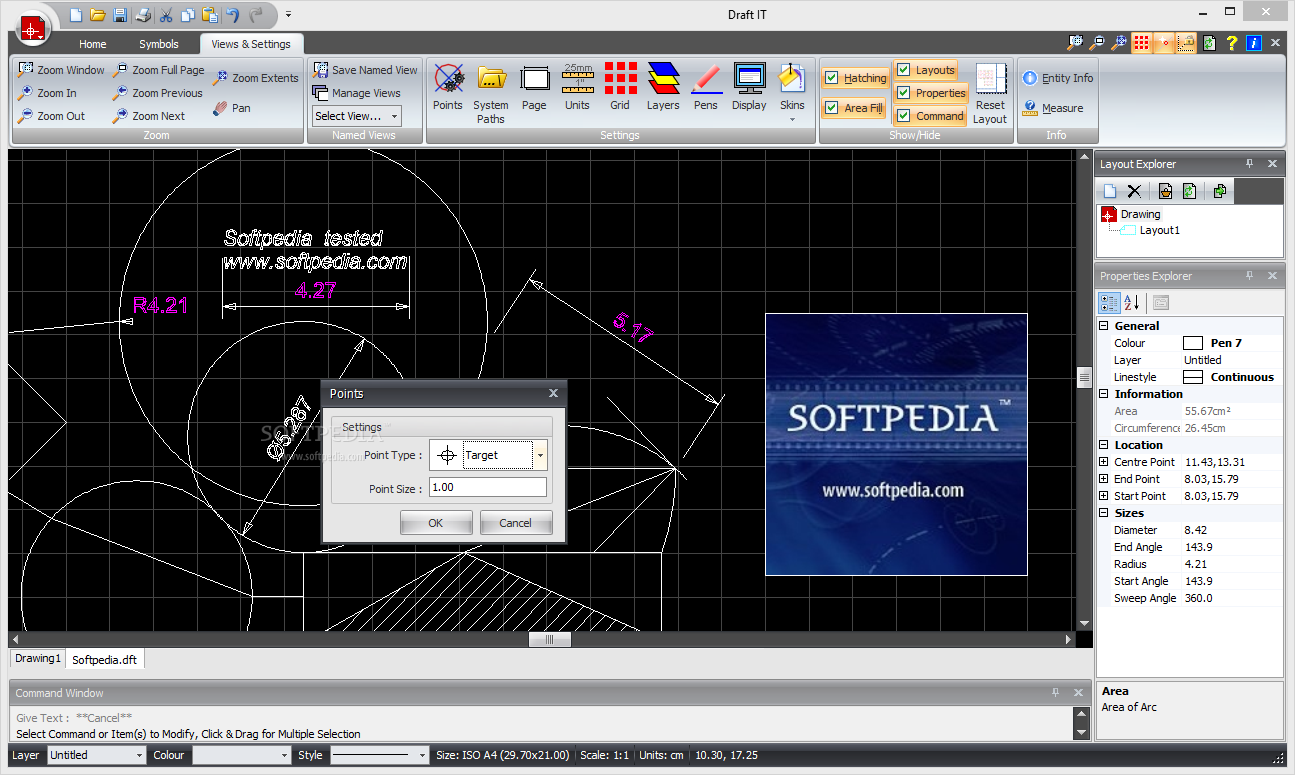Click the Open folder icon in quick access toolbar
This screenshot has height=775, width=1295.
[98, 15]
